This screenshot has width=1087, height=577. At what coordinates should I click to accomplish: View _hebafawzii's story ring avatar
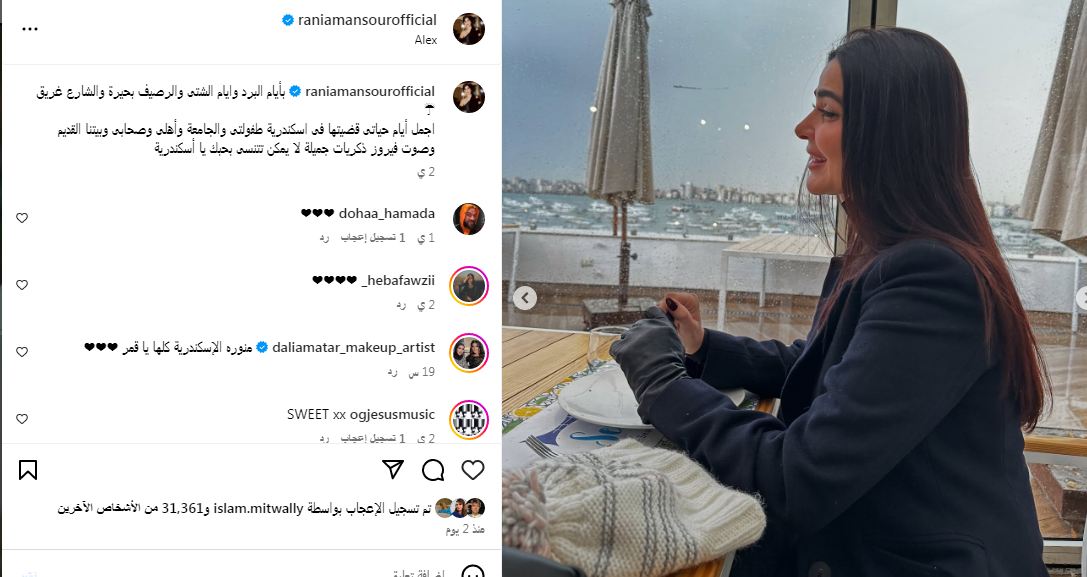(x=469, y=286)
